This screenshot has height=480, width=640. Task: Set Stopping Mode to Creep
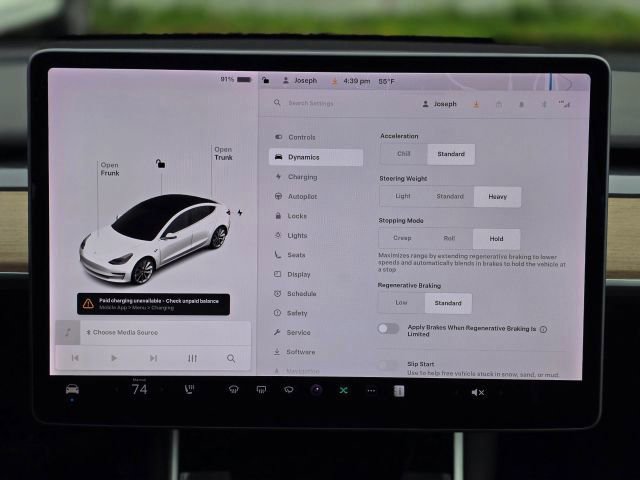(x=402, y=238)
